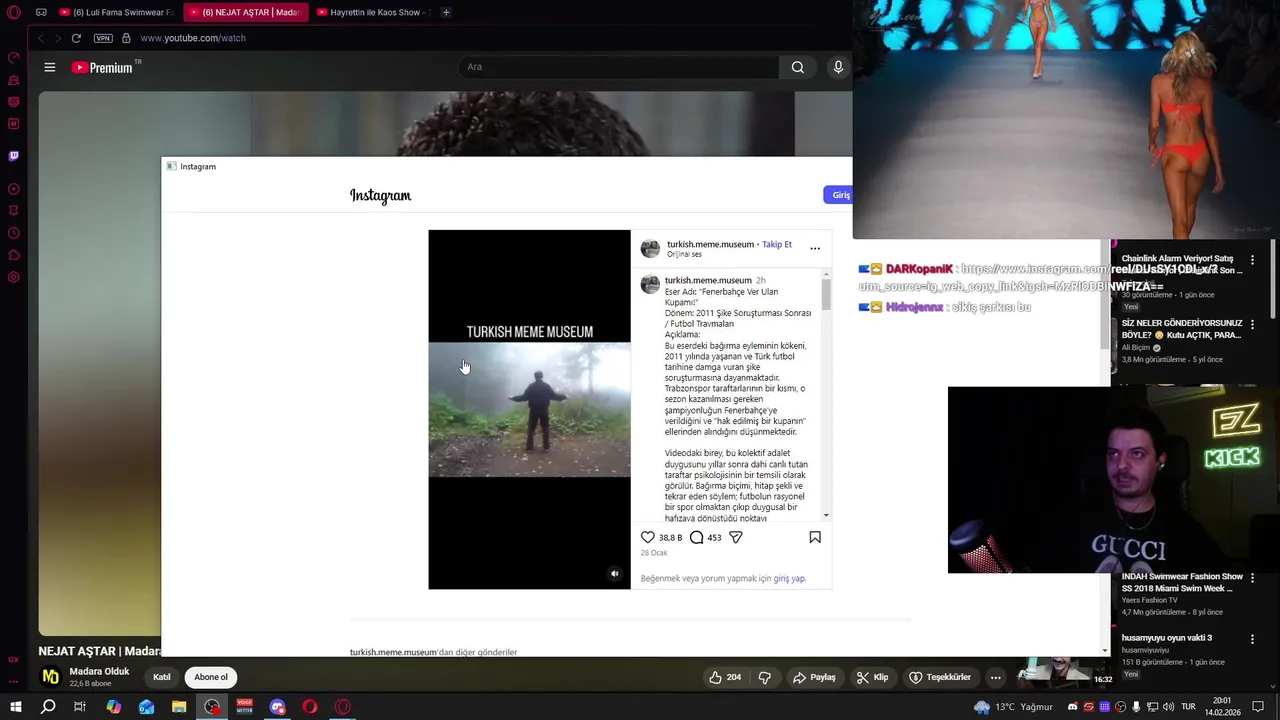Screen dimensions: 1280x720
Task: Play the Turkish Meme Museum reel video
Action: coord(529,409)
